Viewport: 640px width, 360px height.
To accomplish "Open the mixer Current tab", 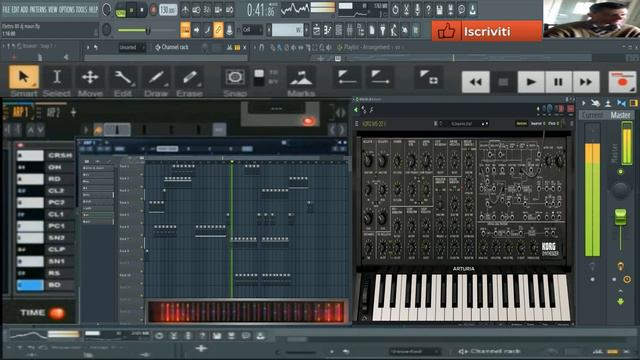I will [592, 115].
